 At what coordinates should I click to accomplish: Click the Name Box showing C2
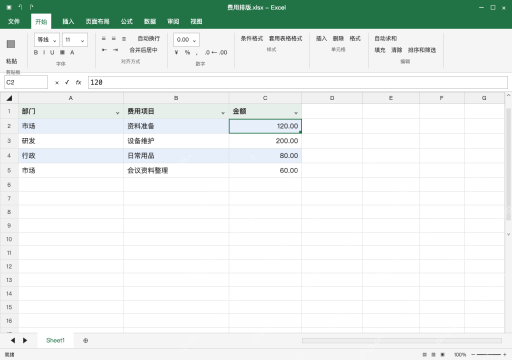coord(26,82)
